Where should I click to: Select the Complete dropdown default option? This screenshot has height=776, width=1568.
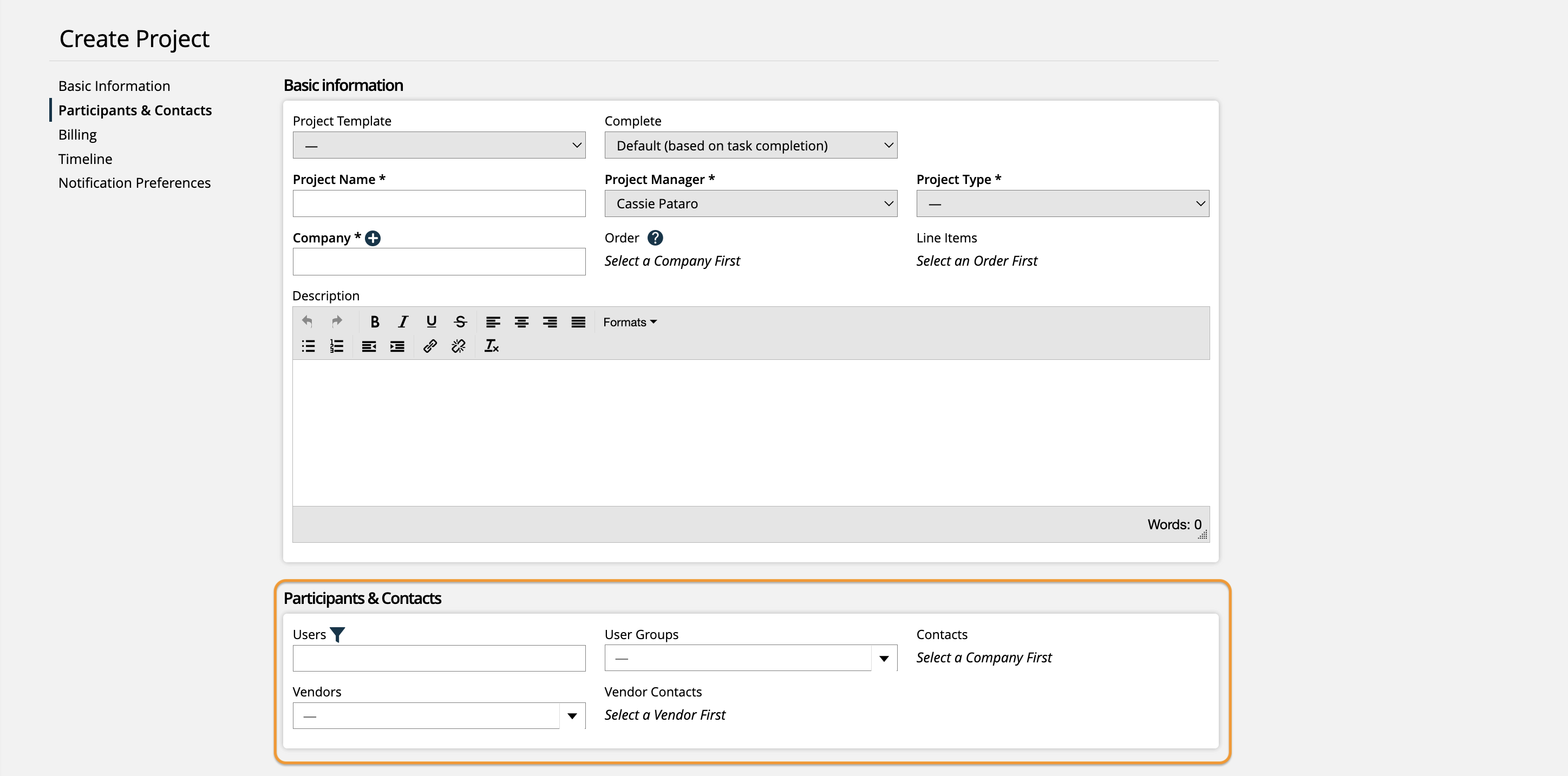(750, 145)
